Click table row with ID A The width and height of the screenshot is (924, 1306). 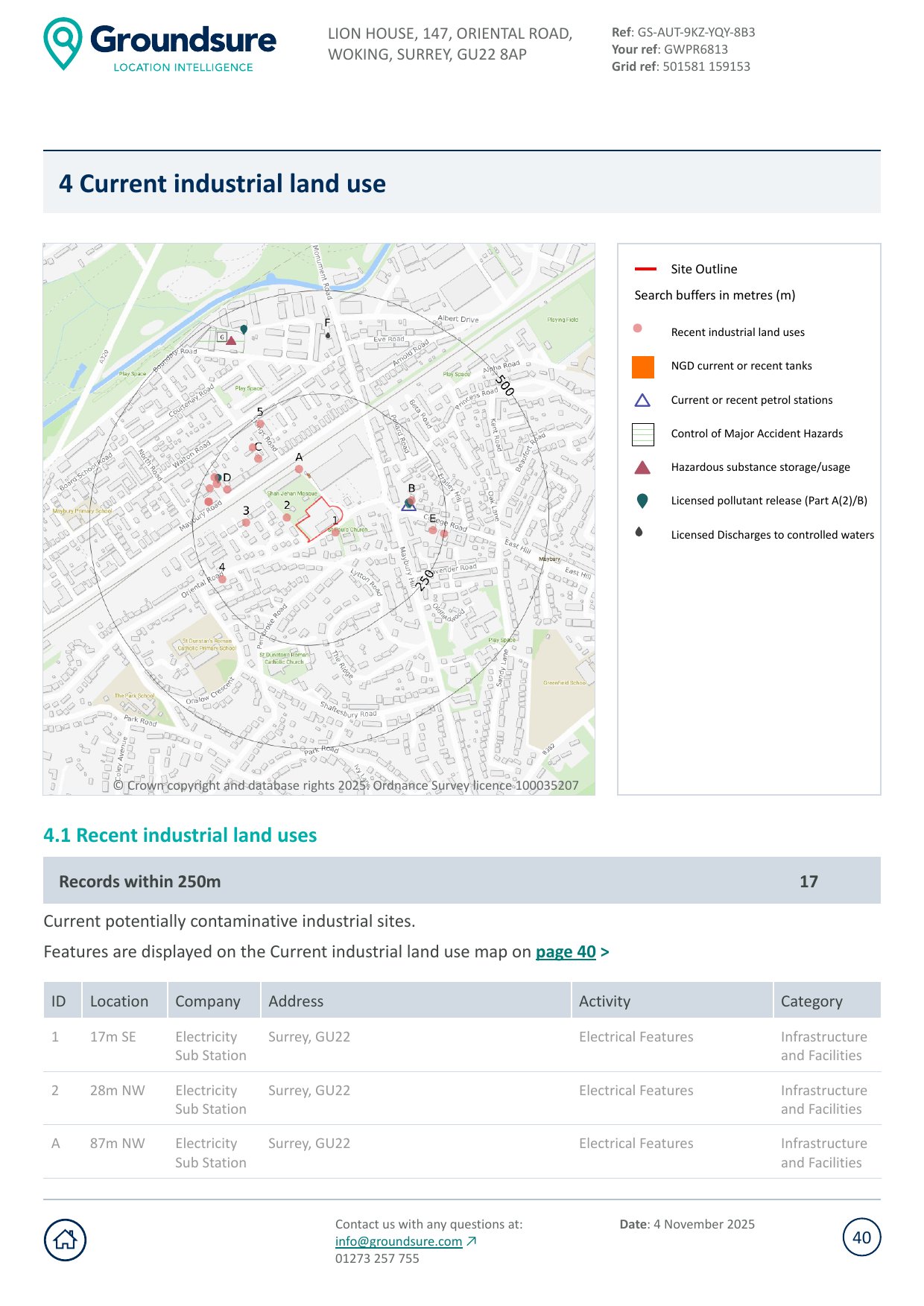click(461, 1152)
